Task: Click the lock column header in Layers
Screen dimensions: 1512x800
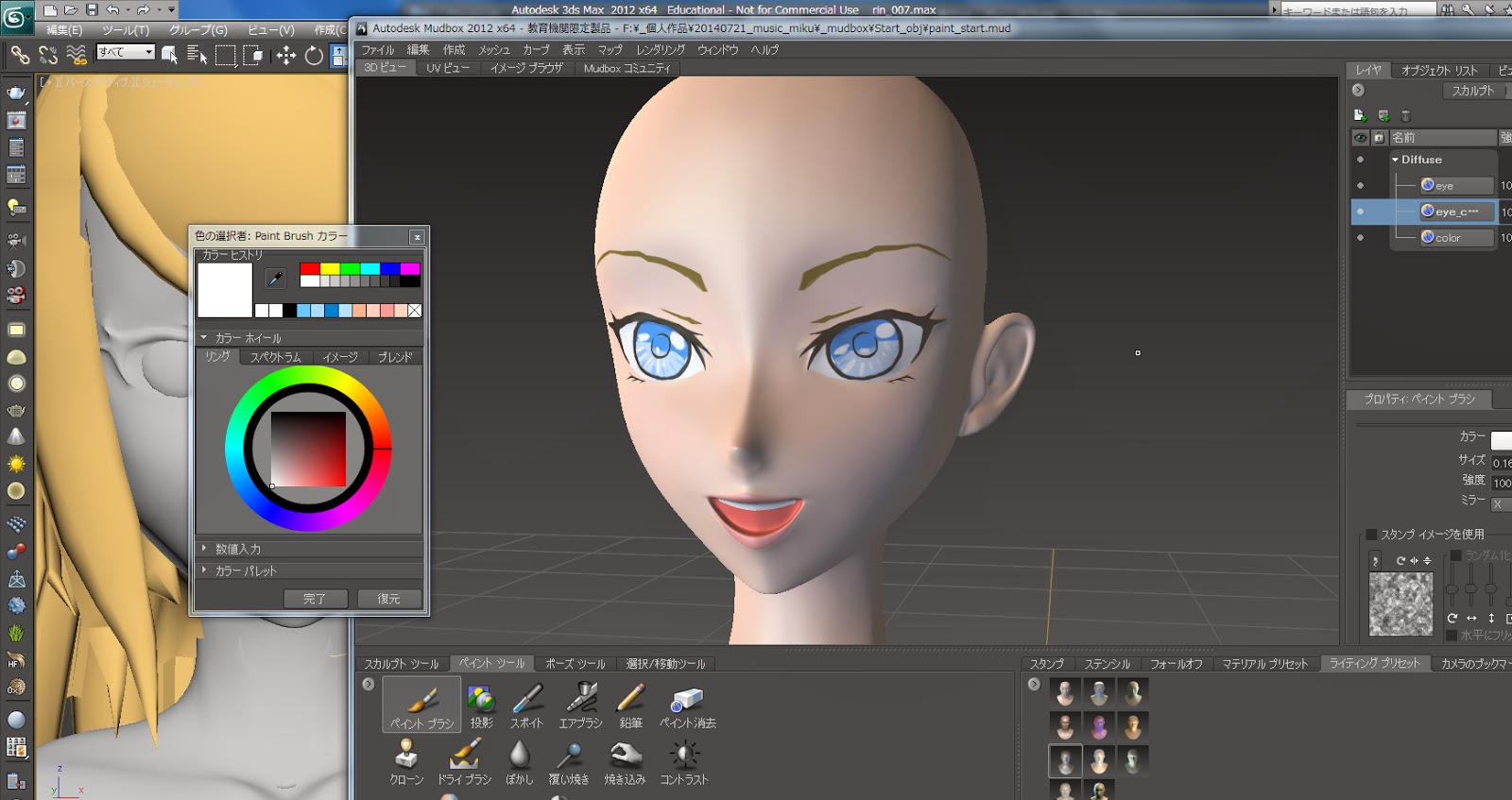Action: coord(1379,138)
